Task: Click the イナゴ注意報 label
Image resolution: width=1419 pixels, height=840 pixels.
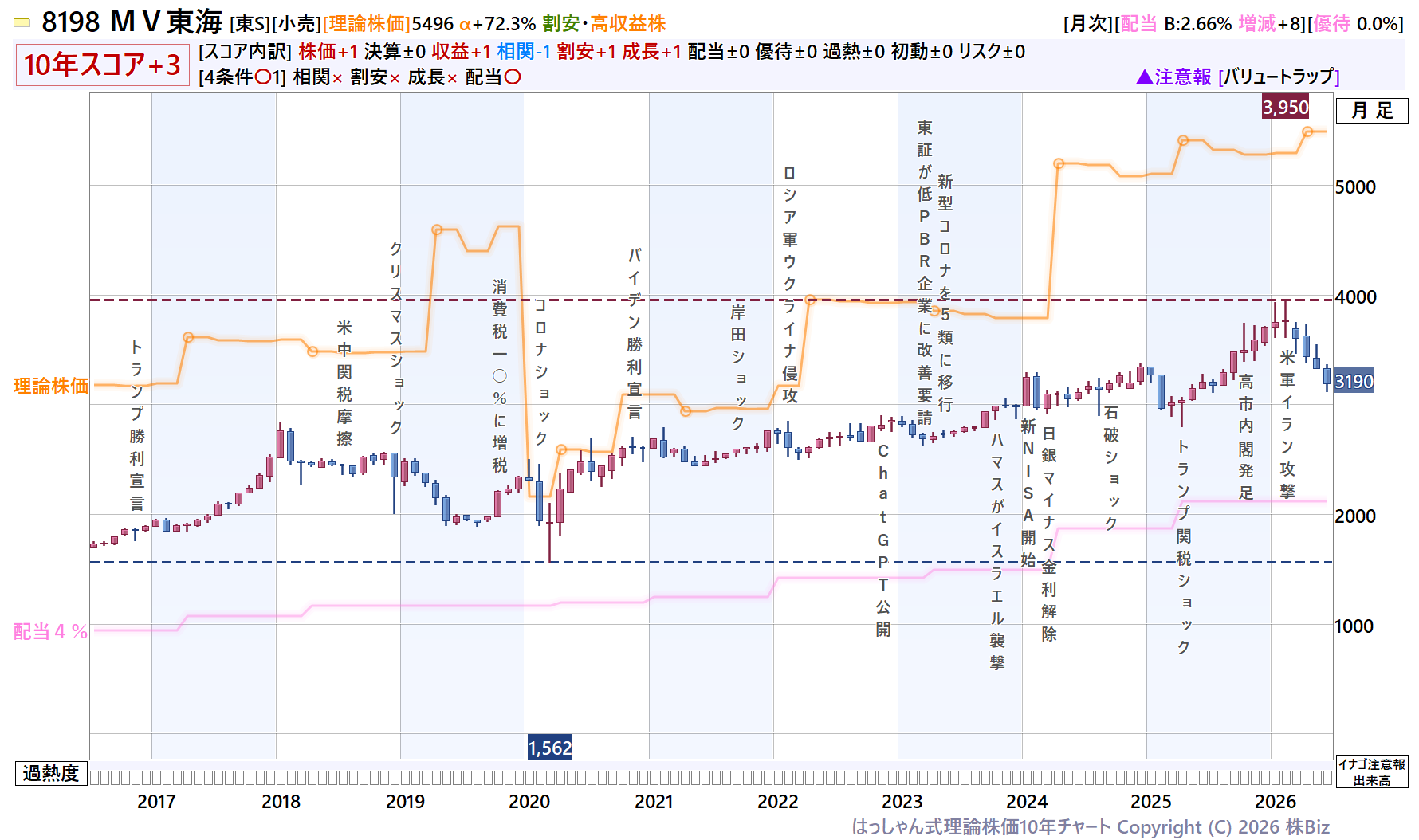Action: (x=1372, y=763)
